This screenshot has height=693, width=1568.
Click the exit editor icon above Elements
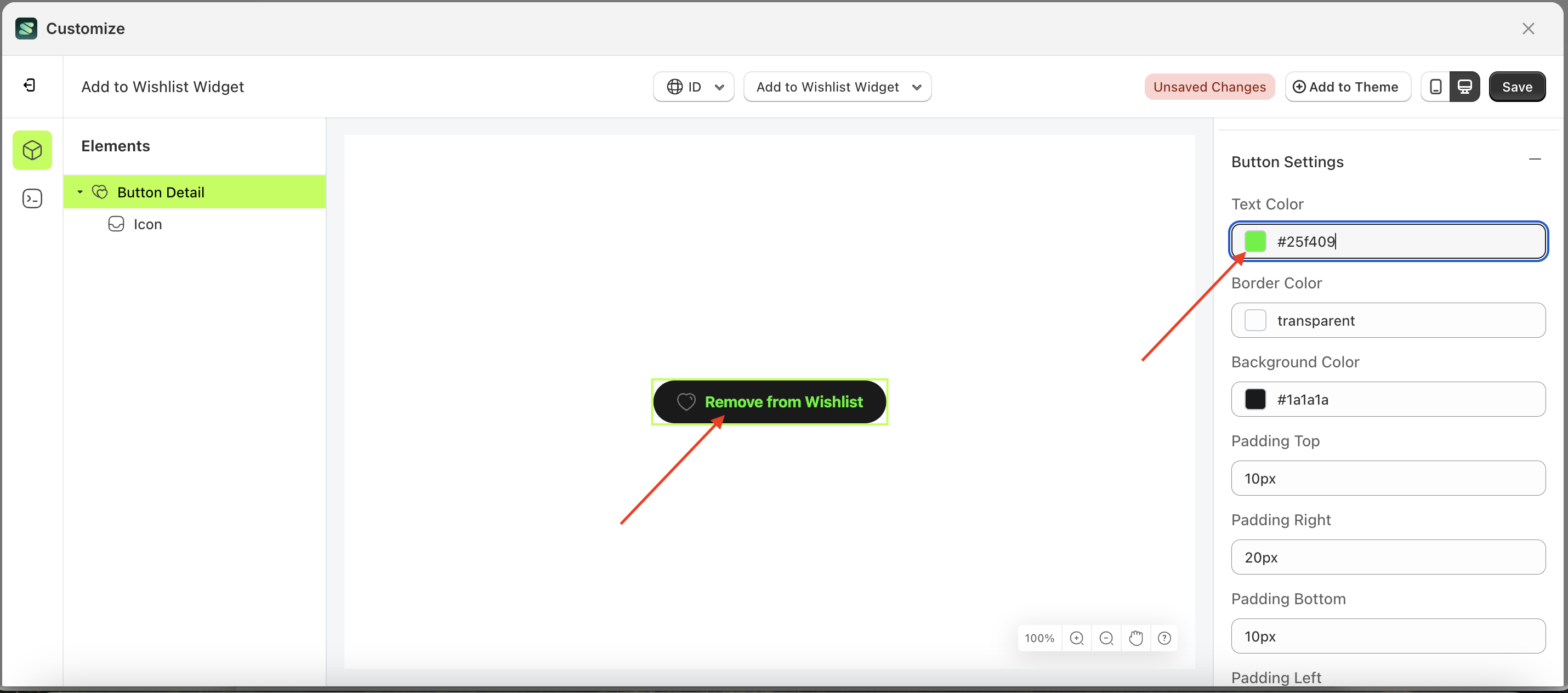pyautogui.click(x=29, y=84)
